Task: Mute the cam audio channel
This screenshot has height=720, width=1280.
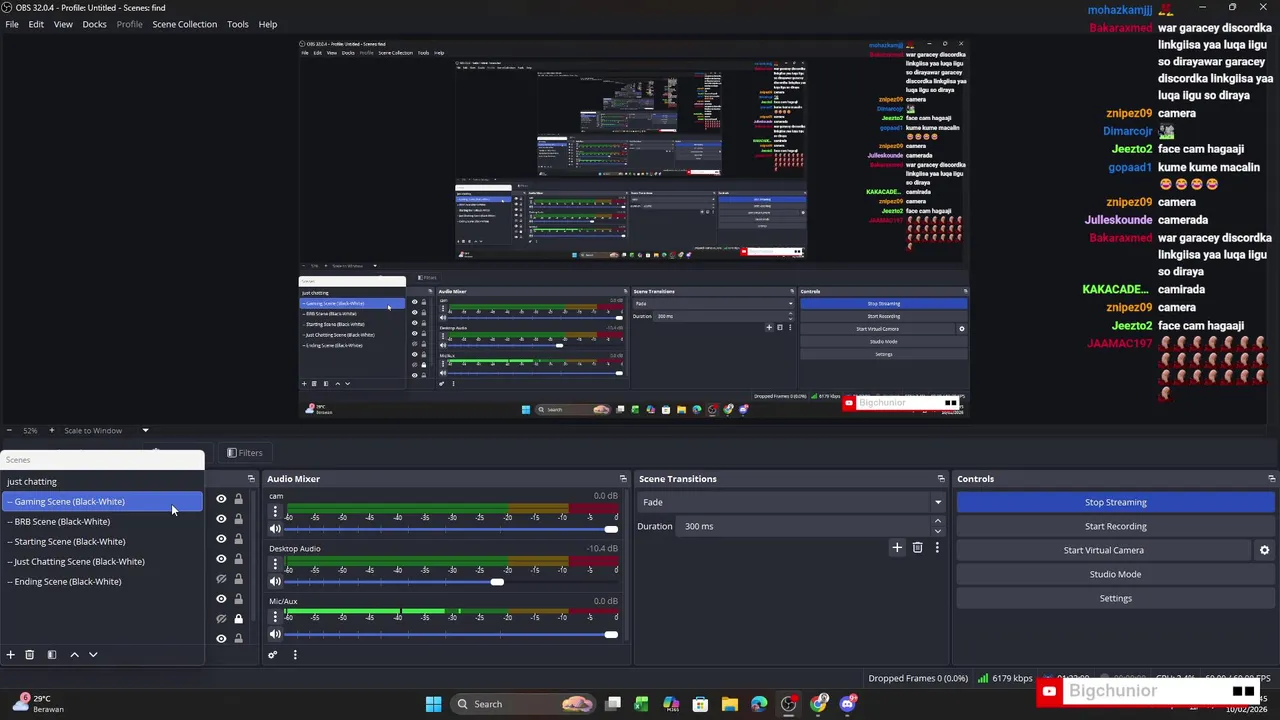Action: click(x=275, y=529)
